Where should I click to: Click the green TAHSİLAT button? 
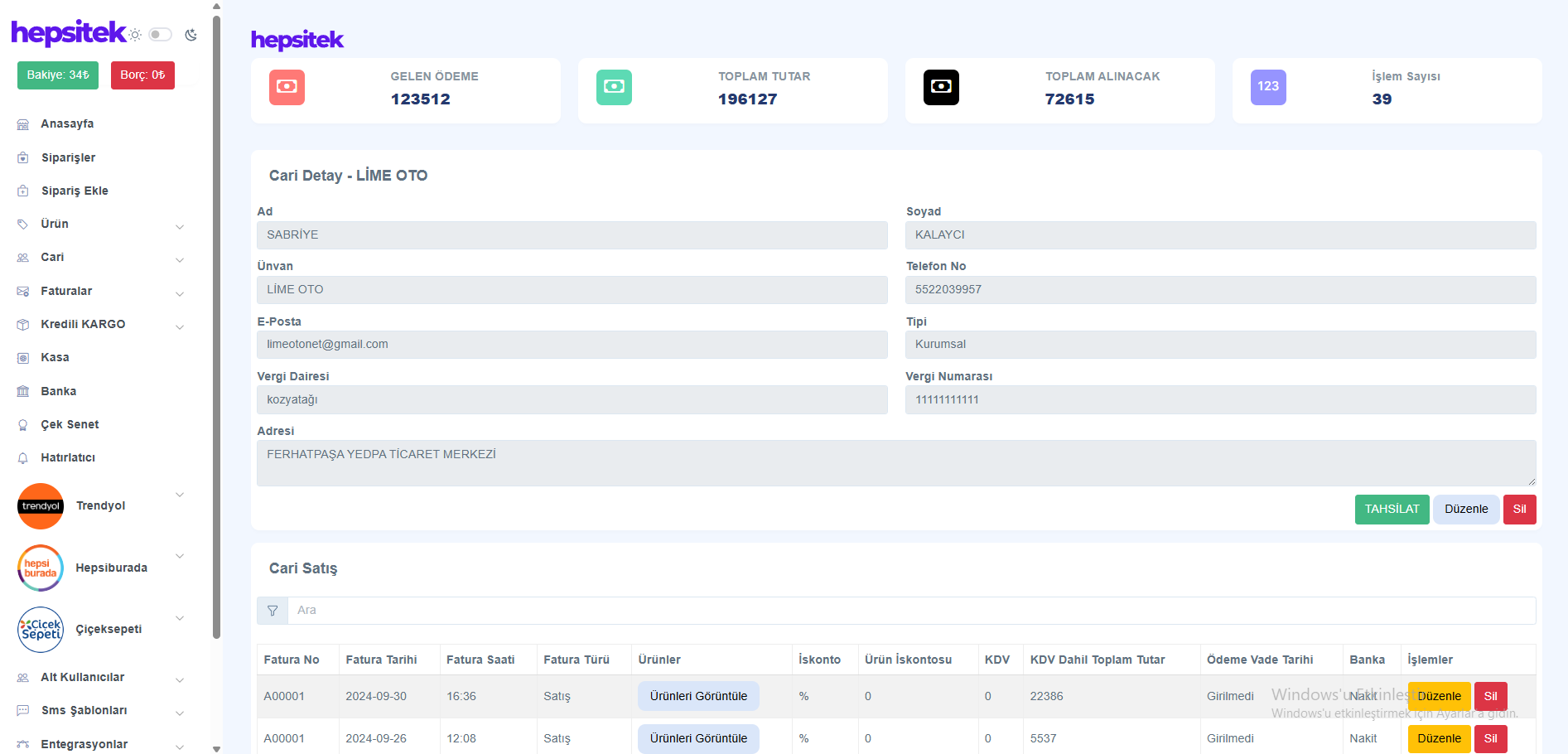(1392, 510)
